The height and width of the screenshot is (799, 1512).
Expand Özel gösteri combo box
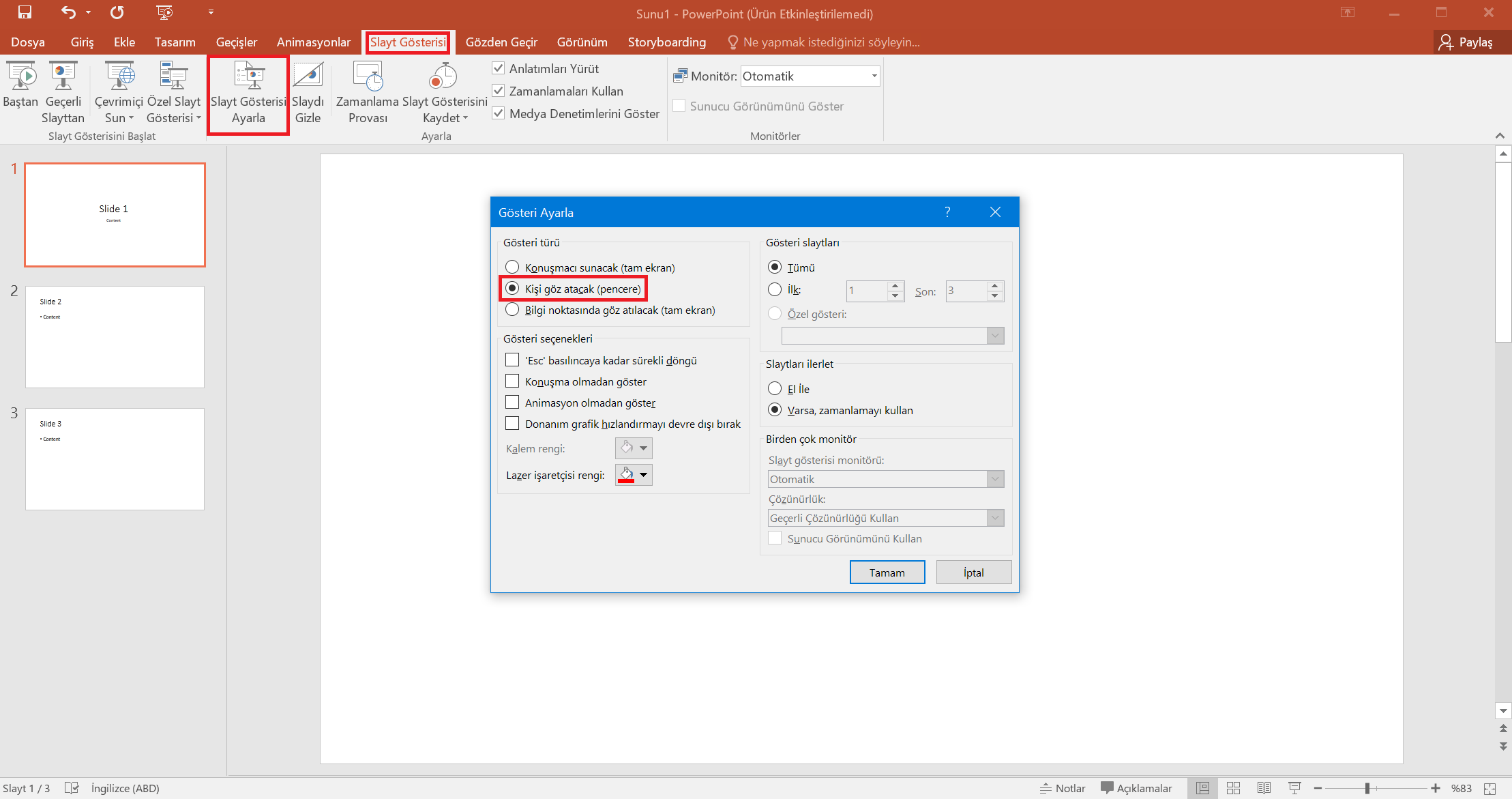click(893, 336)
